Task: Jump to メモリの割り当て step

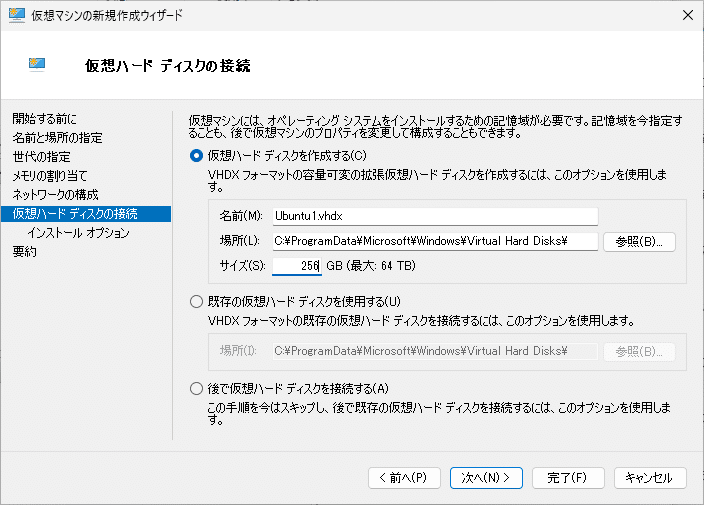Action: (x=49, y=176)
